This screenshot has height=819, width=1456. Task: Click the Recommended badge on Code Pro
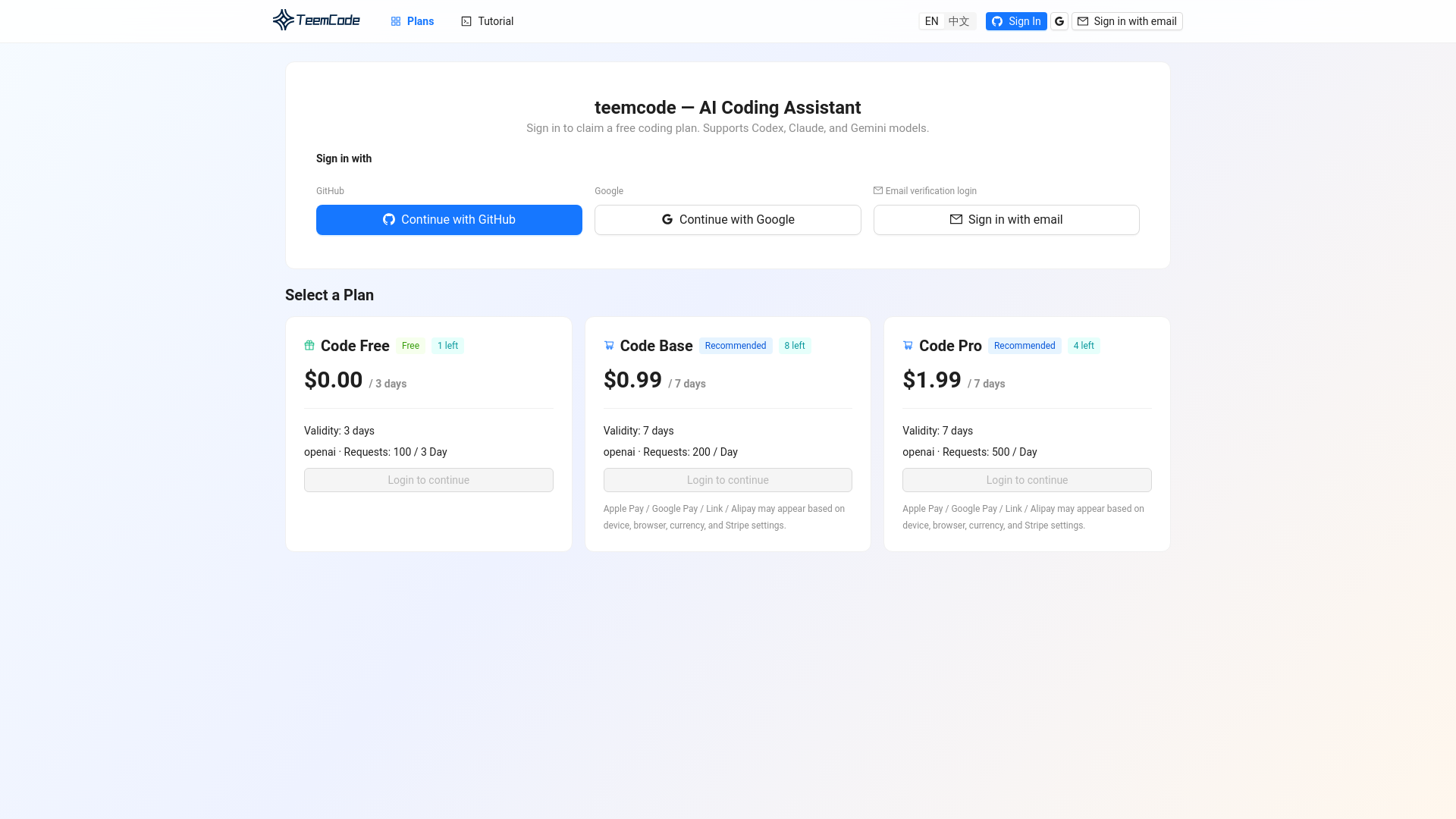tap(1025, 346)
